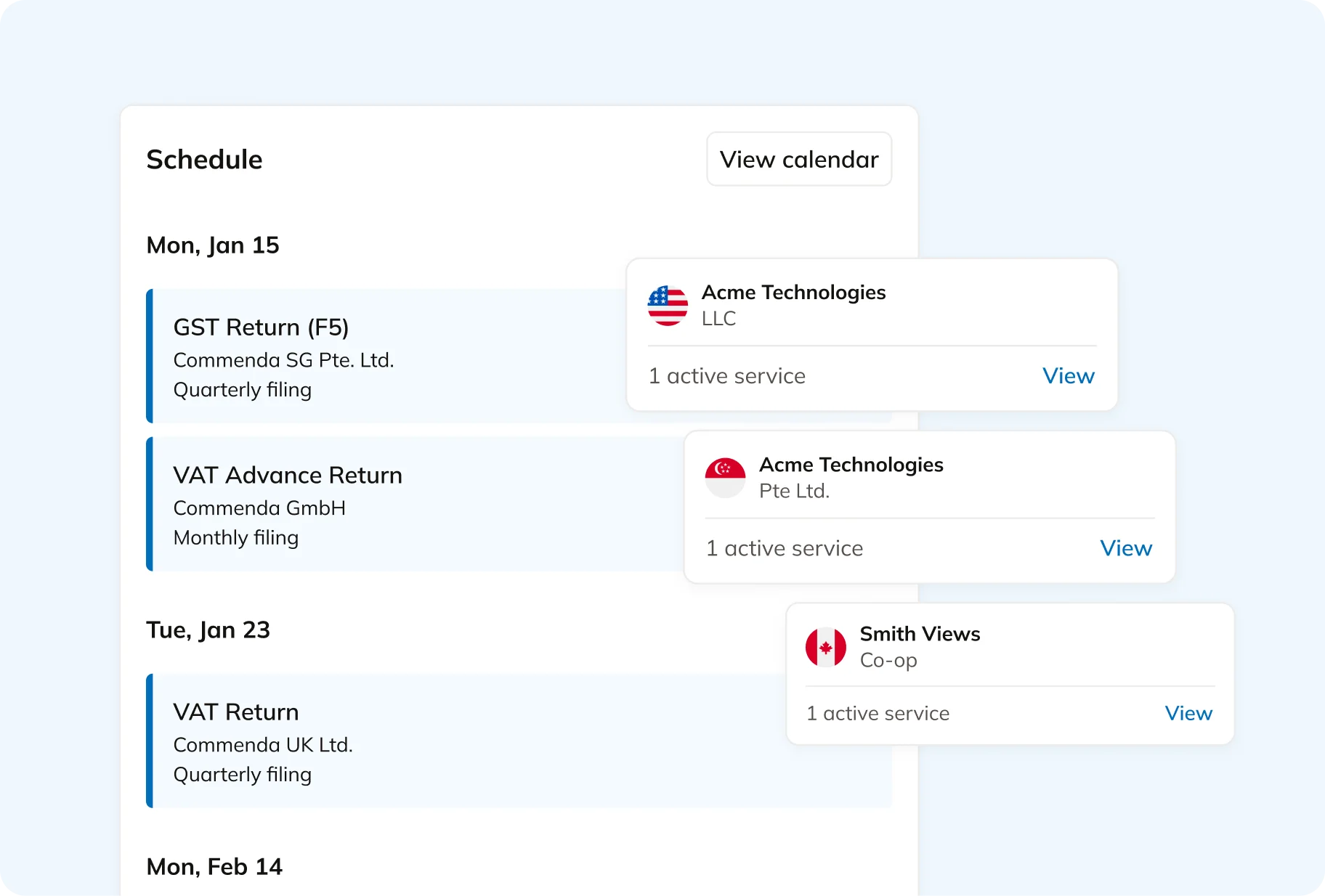The height and width of the screenshot is (896, 1325).
Task: Click the US flag icon for Acme Technologies LLC
Action: coord(667,306)
